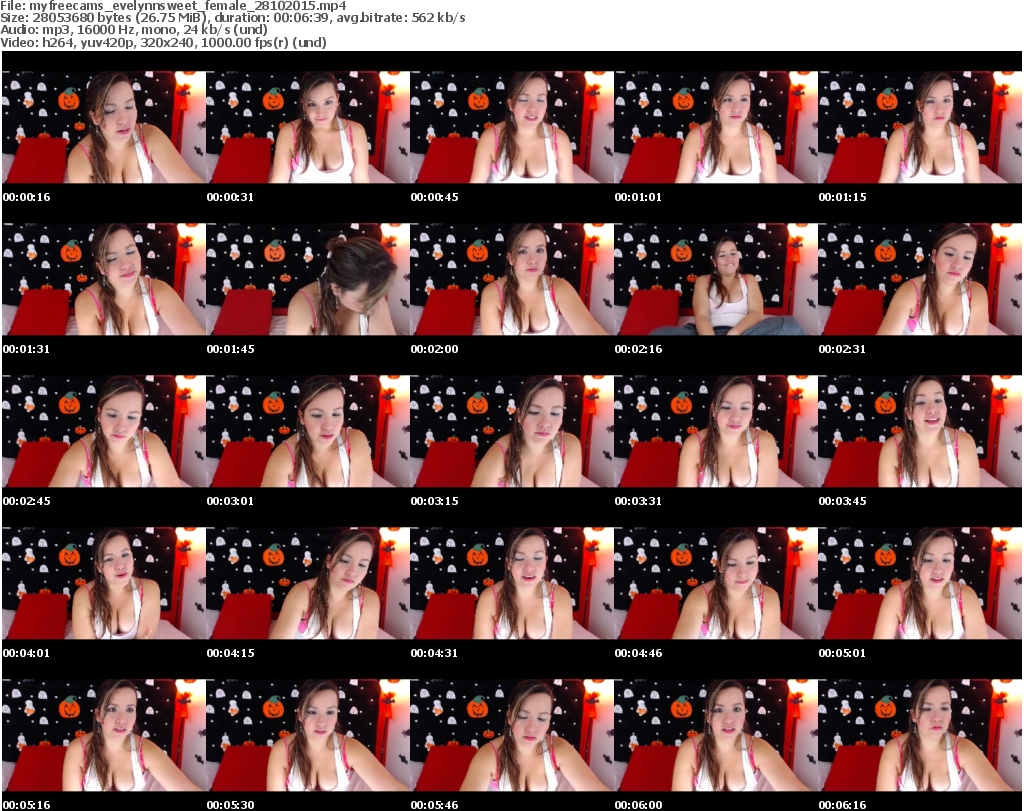Click the timestamp label 00:05:01

click(842, 654)
